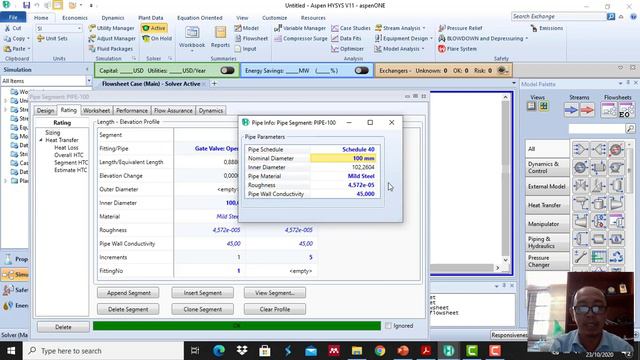Viewport: 640px width, 360px height.
Task: Open Fluid Packages
Action: click(x=111, y=49)
